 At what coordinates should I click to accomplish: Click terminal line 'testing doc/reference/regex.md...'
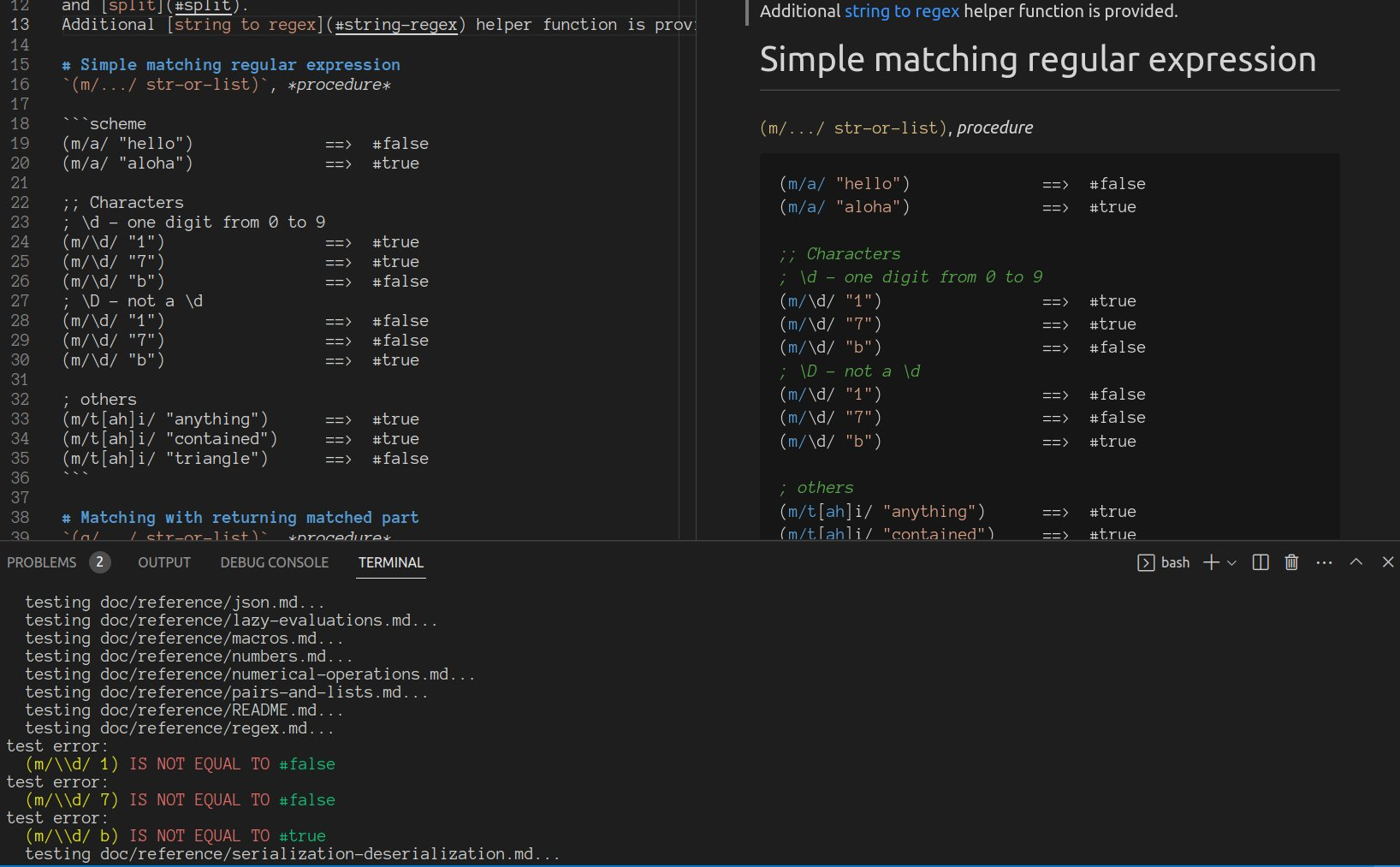(180, 728)
